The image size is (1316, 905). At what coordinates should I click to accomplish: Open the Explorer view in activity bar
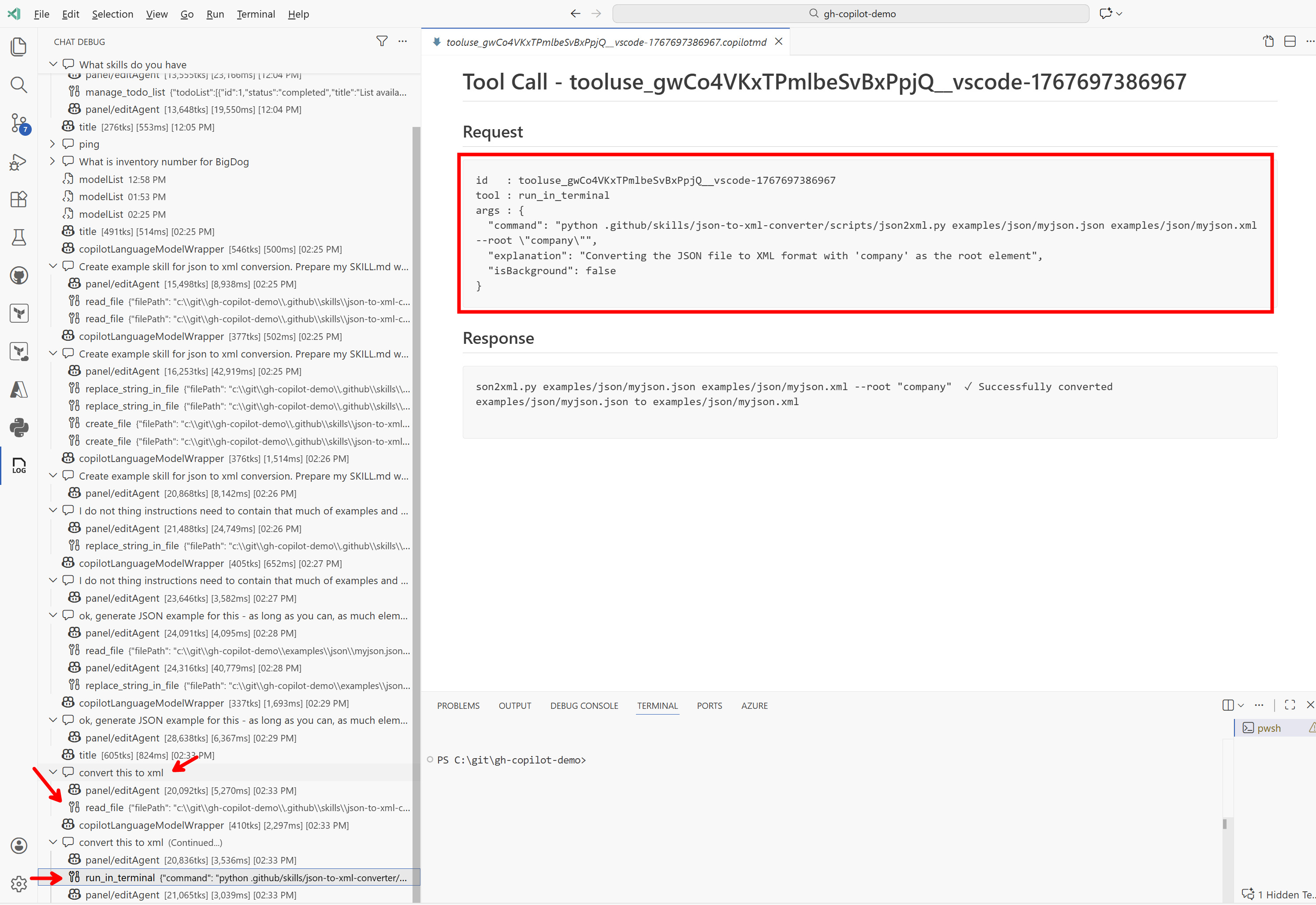point(19,46)
